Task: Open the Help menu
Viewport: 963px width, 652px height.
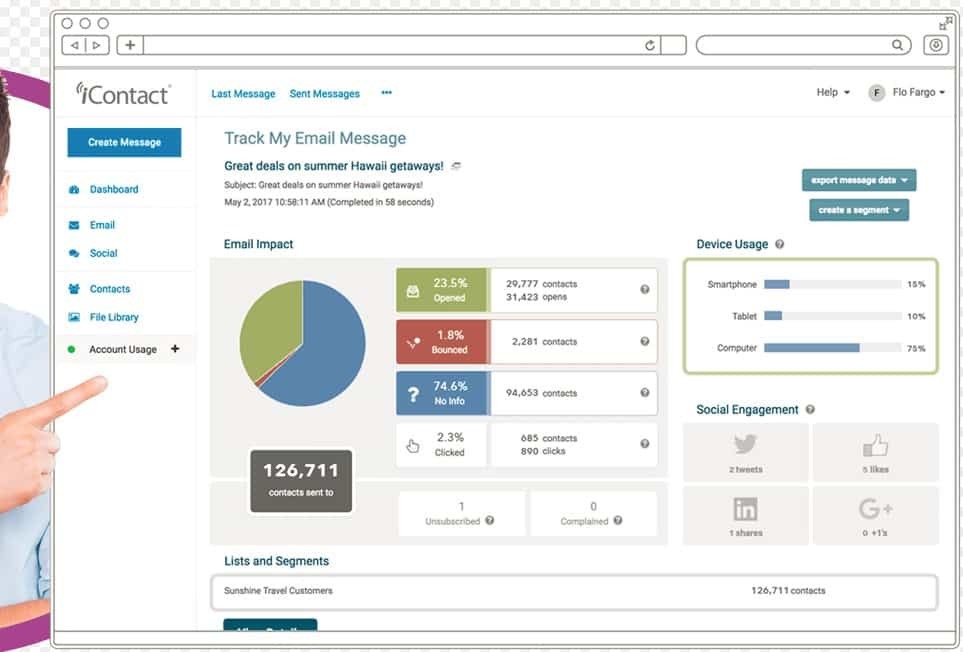Action: pos(832,93)
